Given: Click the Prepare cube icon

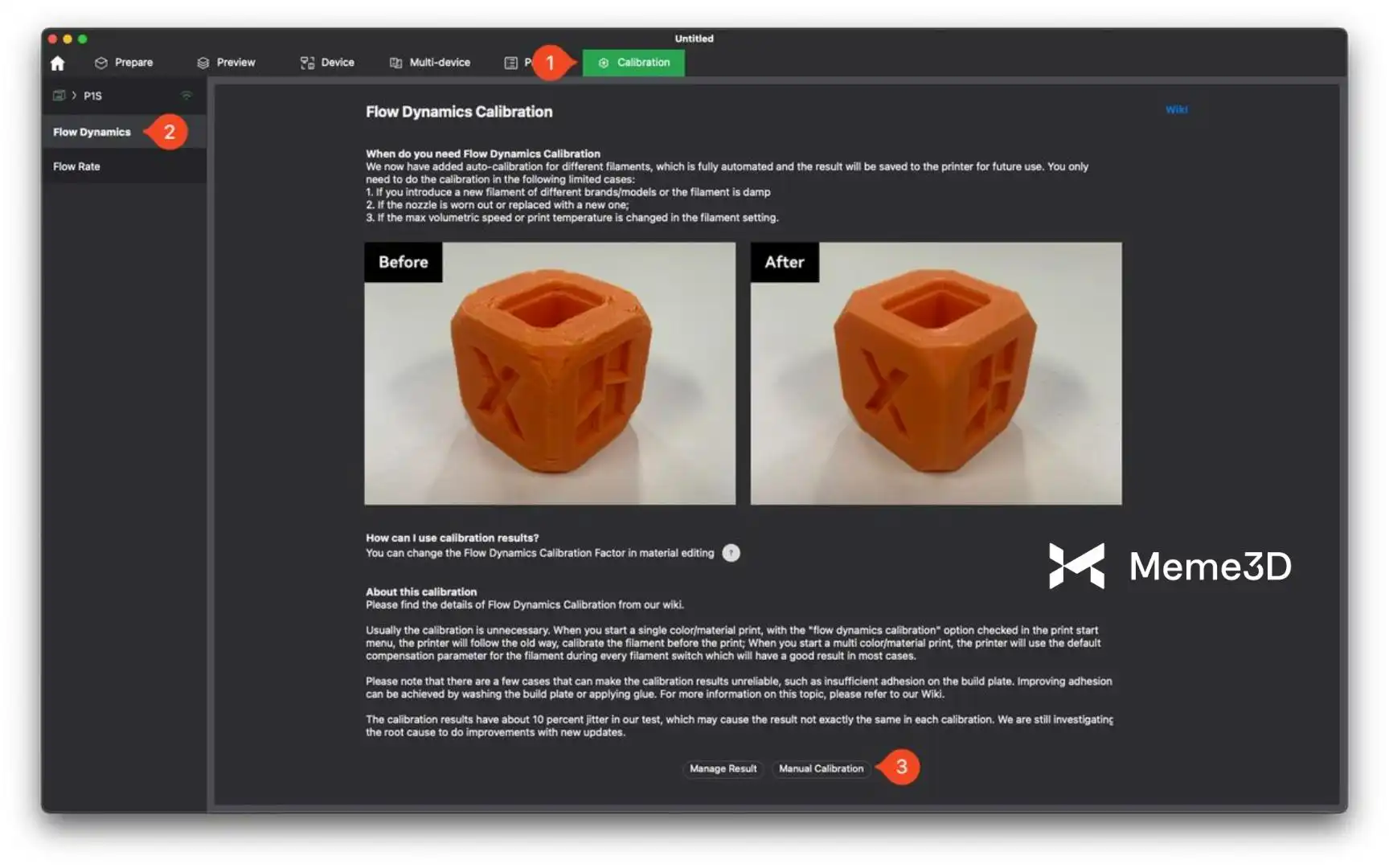Looking at the screenshot, I should (x=101, y=63).
